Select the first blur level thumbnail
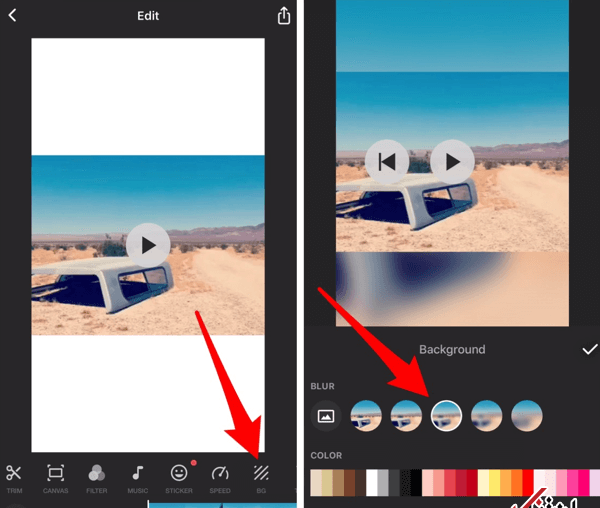 pos(366,416)
